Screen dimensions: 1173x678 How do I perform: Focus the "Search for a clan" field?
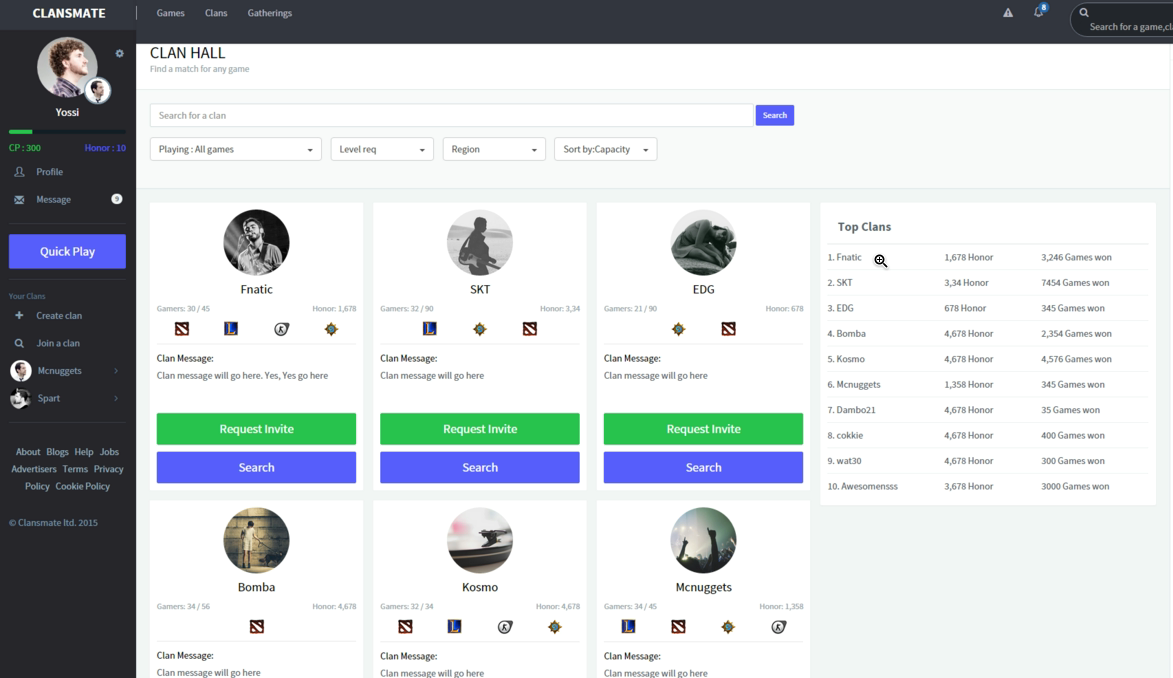[451, 115]
